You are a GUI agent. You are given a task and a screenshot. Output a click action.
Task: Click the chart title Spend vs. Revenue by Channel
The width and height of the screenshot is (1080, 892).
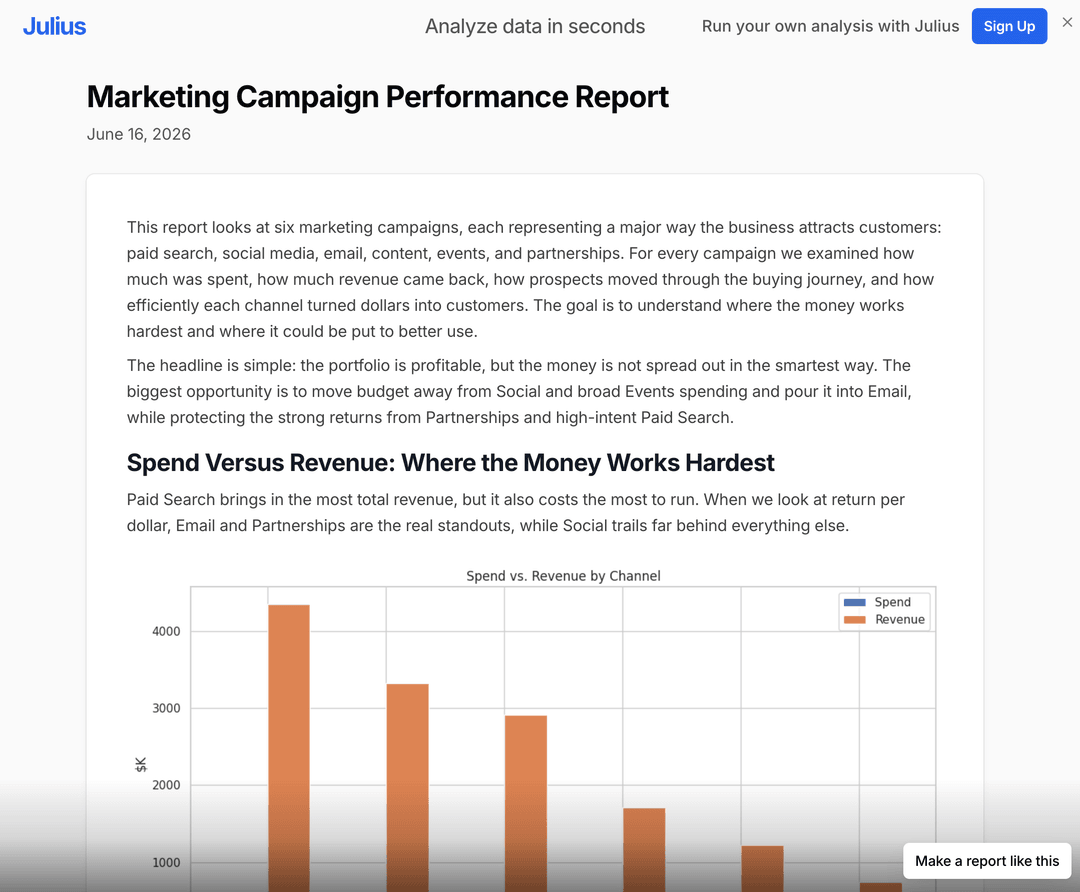tap(563, 576)
